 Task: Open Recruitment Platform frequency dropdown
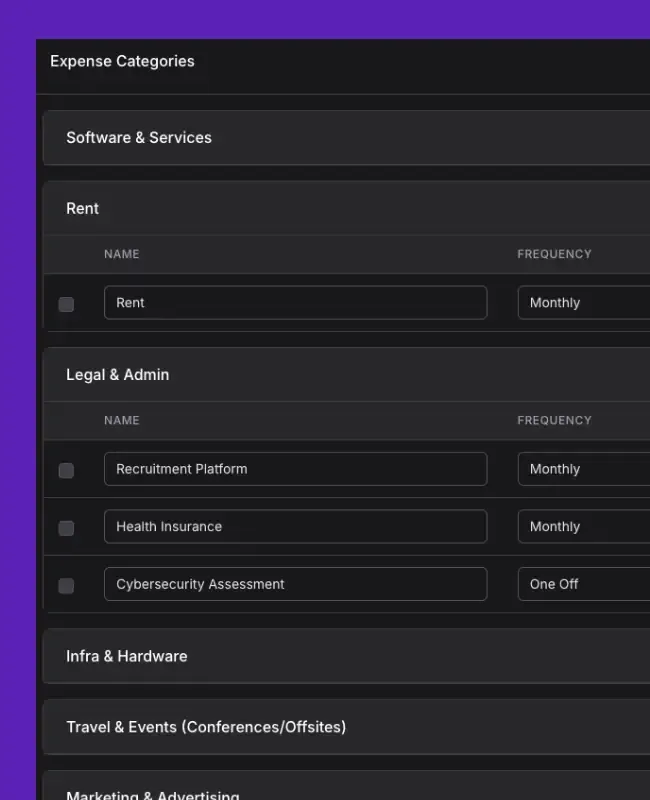coord(584,469)
